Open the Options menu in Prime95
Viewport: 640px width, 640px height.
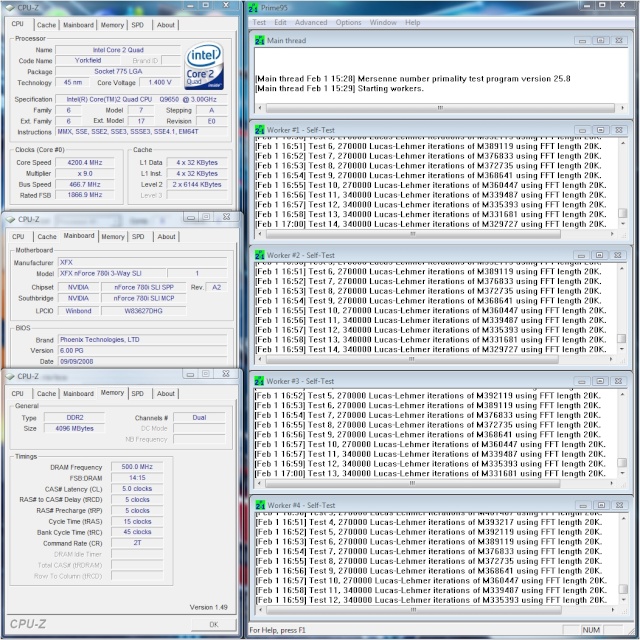coord(348,22)
